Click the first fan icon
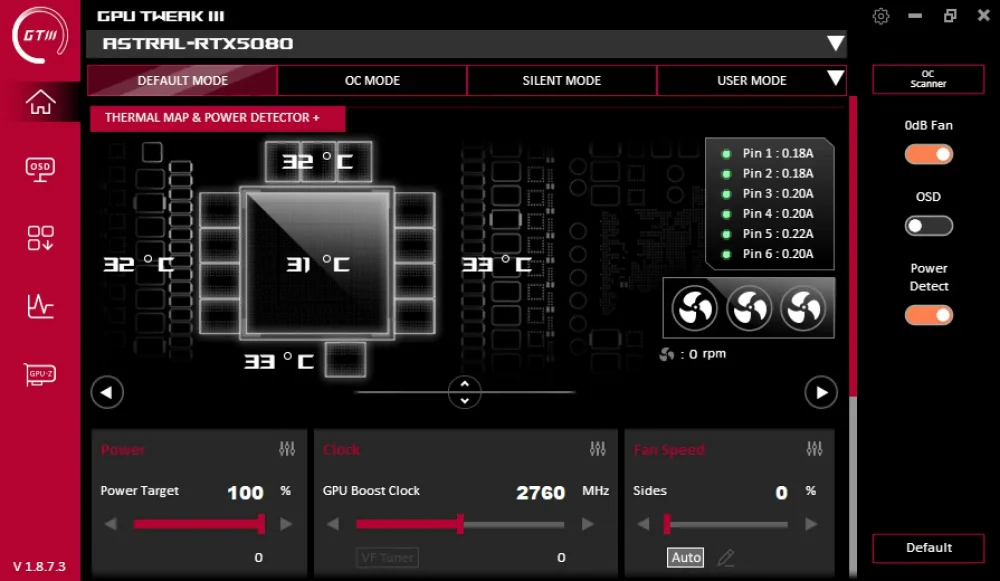Screen dimensions: 1000x581 (695, 309)
